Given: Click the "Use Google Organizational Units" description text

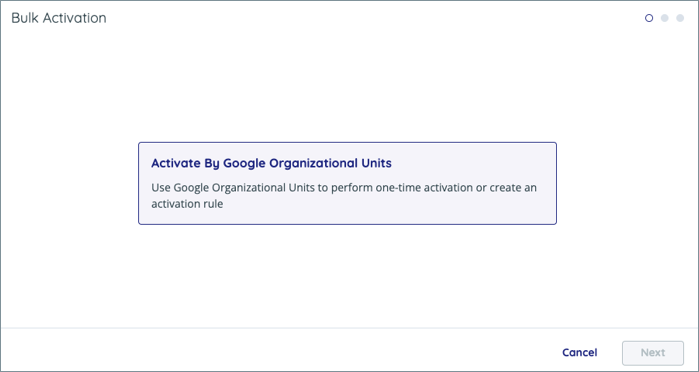Looking at the screenshot, I should coord(344,195).
